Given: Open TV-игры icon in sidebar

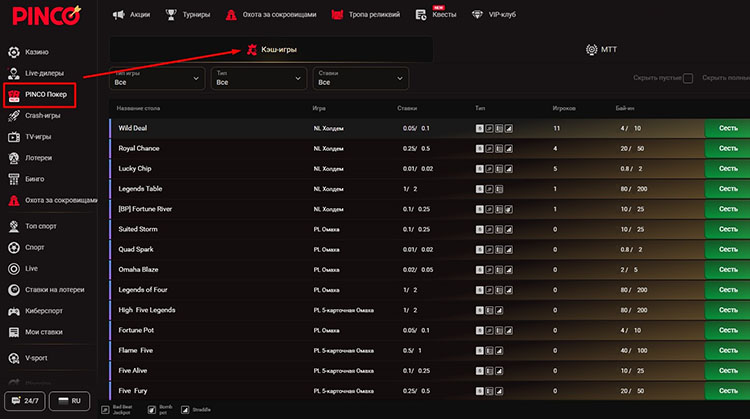Looking at the screenshot, I should pyautogui.click(x=14, y=137).
